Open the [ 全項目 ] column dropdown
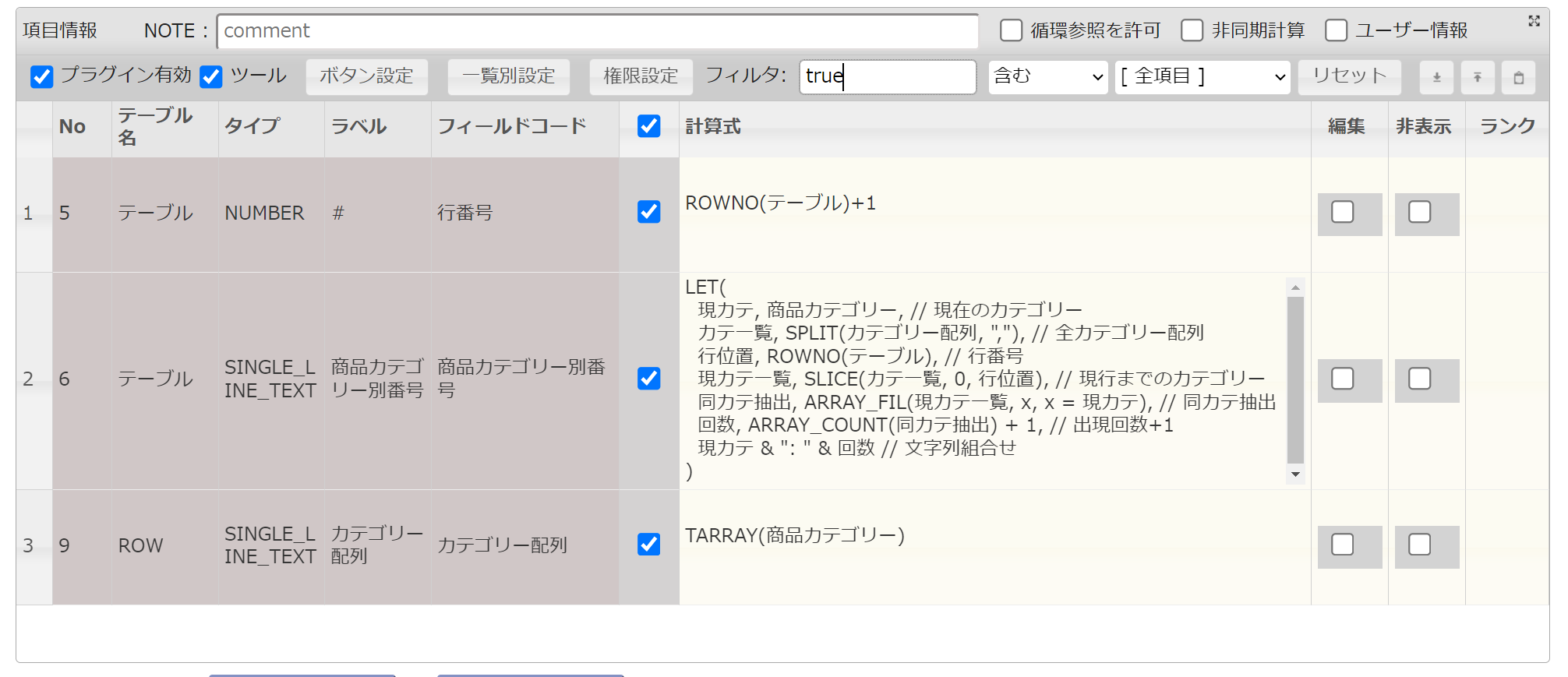The image size is (1568, 677). [1202, 77]
